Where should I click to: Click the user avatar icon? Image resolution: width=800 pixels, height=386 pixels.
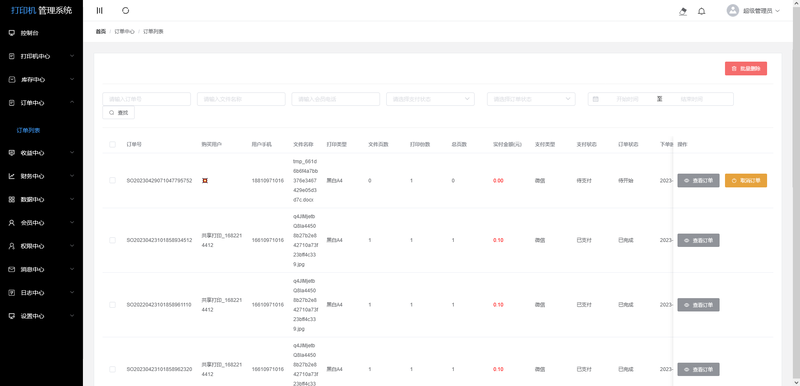click(x=733, y=11)
